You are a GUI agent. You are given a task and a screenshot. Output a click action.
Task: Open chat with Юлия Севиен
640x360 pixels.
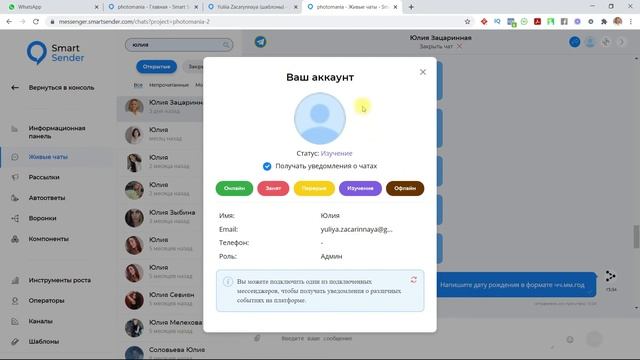(160, 299)
